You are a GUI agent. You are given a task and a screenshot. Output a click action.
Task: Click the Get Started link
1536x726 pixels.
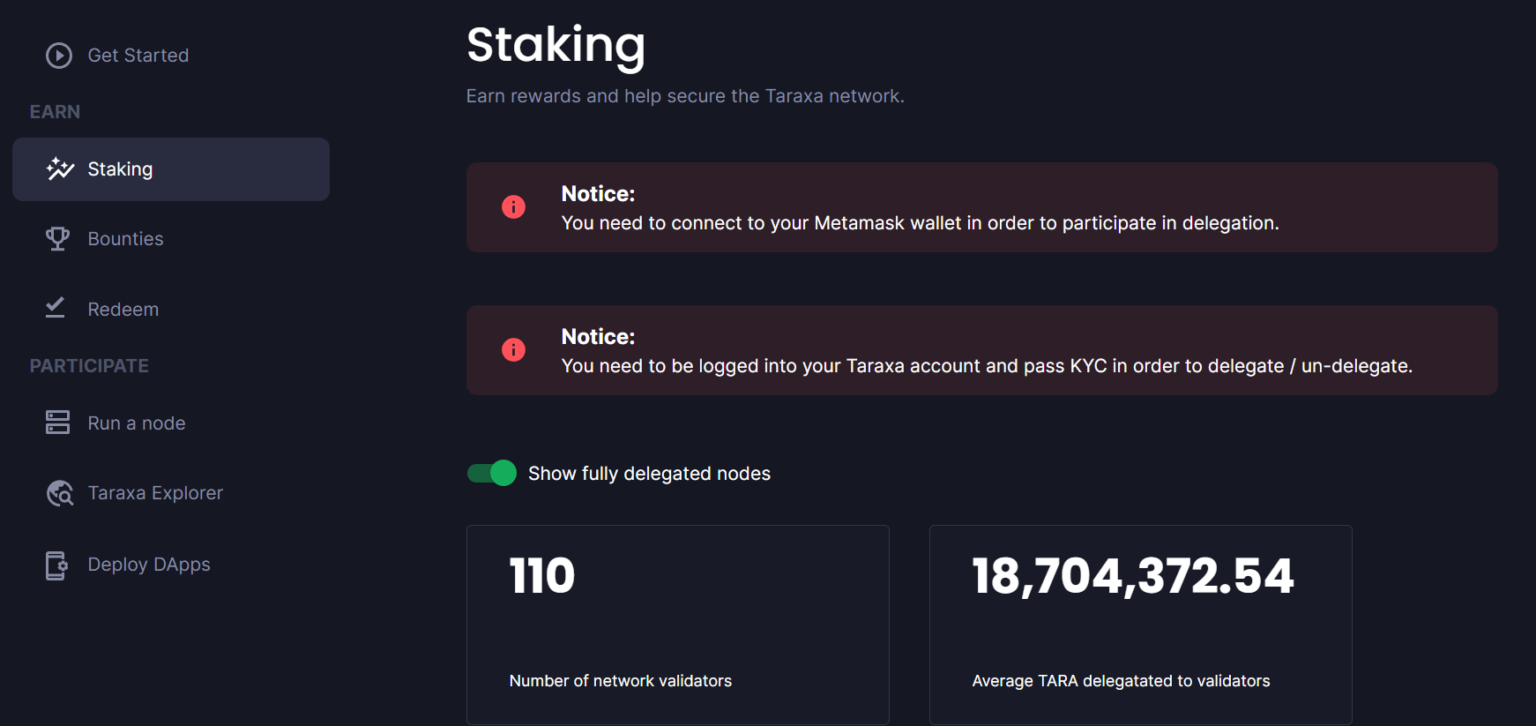[138, 55]
